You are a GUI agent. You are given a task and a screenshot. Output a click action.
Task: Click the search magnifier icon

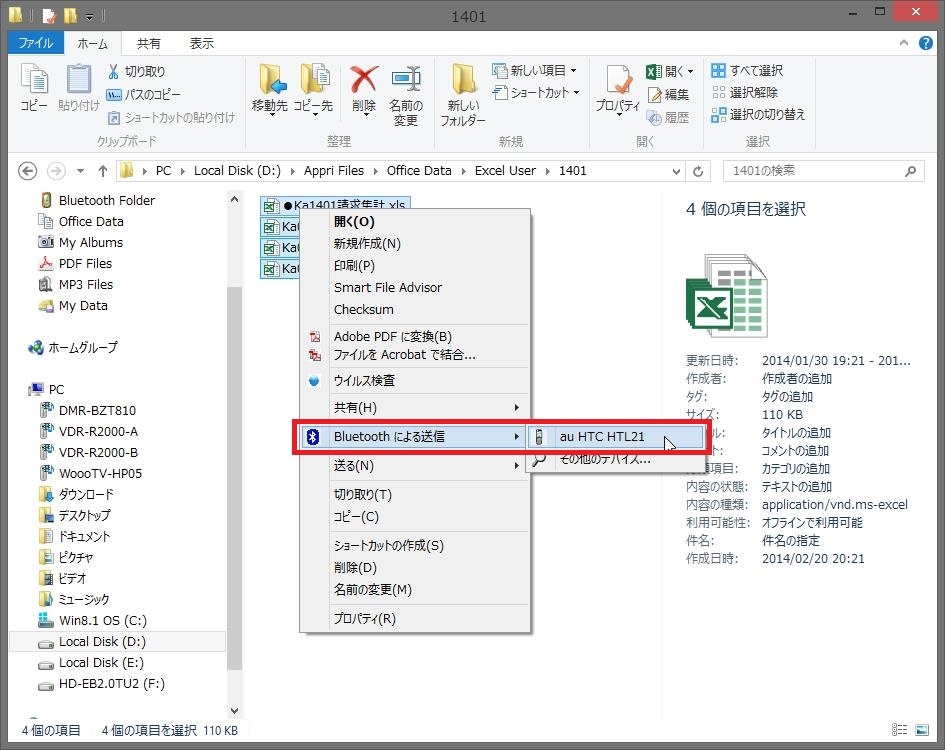(910, 171)
